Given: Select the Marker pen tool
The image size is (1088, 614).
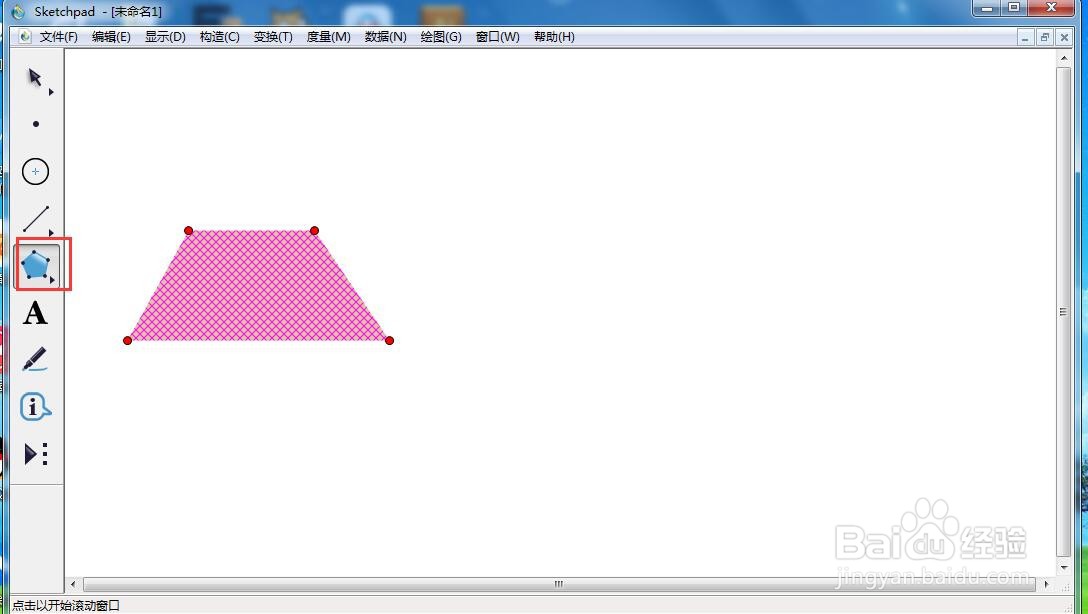Looking at the screenshot, I should pos(35,359).
